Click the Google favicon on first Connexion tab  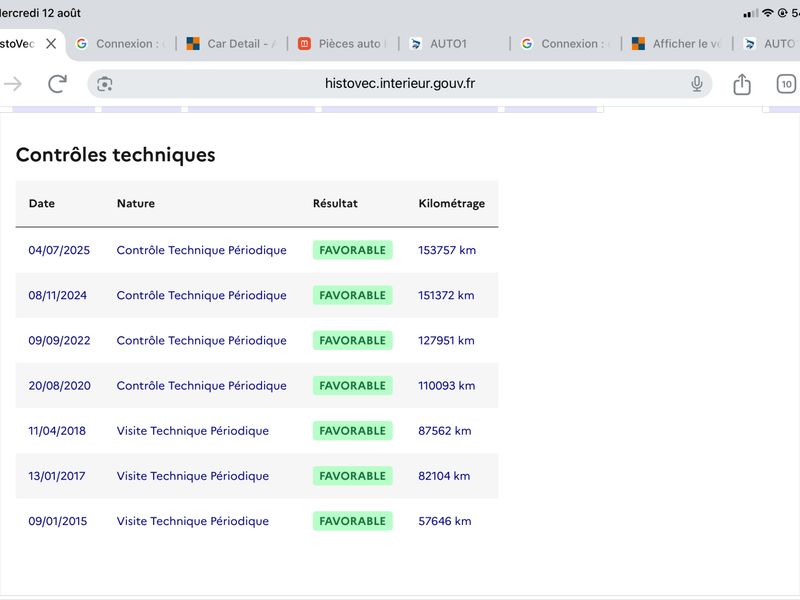tap(82, 44)
